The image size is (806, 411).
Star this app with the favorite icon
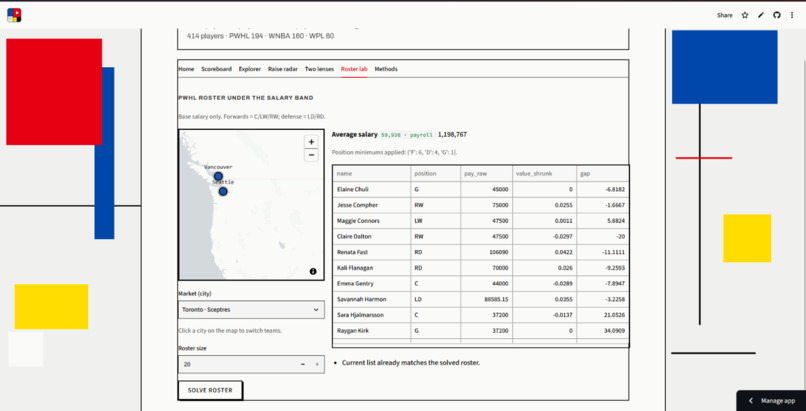[745, 15]
